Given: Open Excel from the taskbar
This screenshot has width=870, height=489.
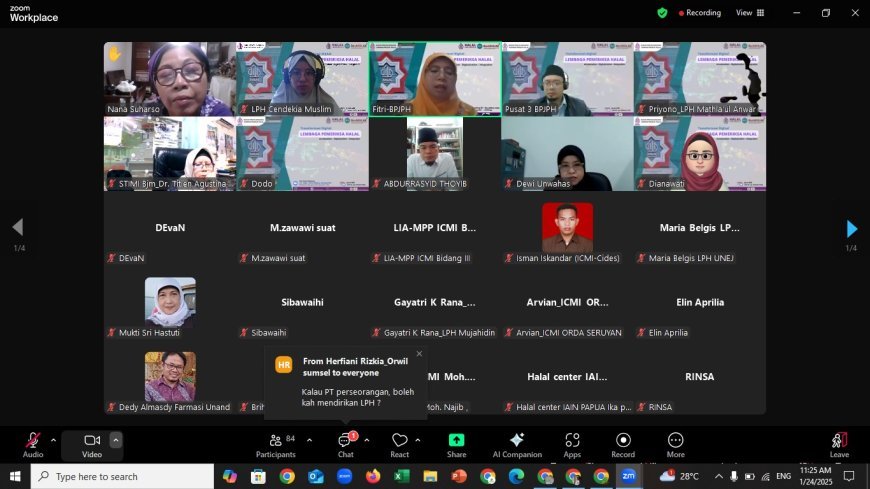Looking at the screenshot, I should 402,476.
